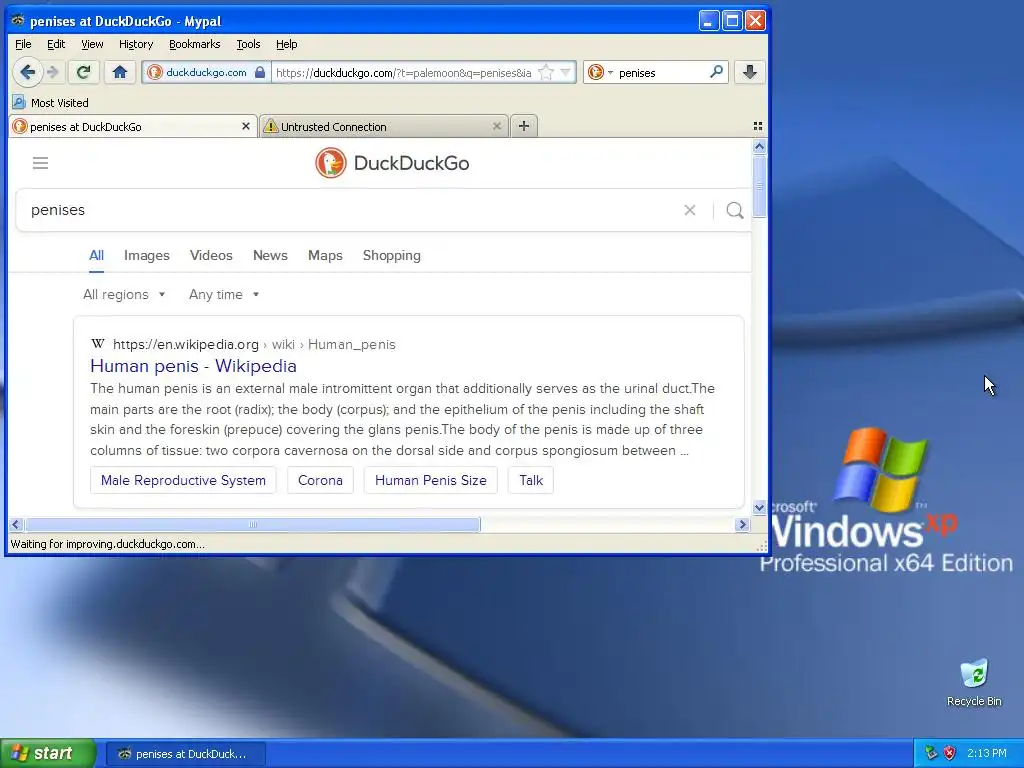1024x768 pixels.
Task: Open Recycle Bin on the desktop
Action: click(x=974, y=683)
